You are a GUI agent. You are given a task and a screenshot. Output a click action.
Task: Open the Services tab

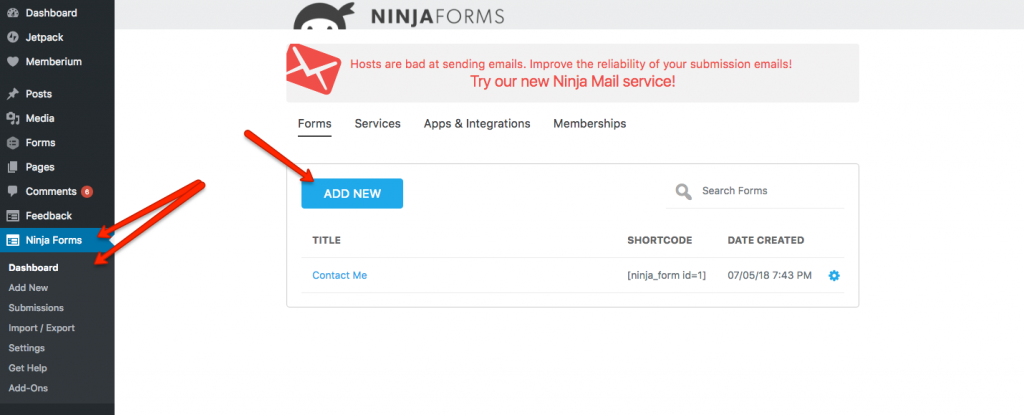click(377, 124)
